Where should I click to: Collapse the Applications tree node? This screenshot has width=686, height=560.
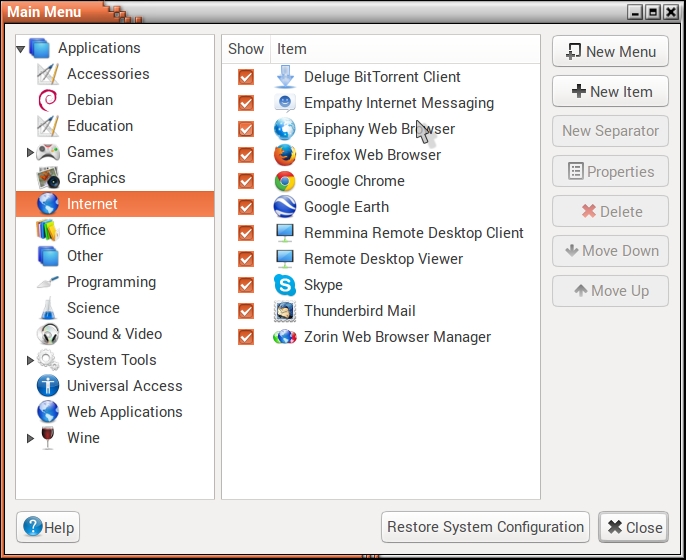pos(21,49)
